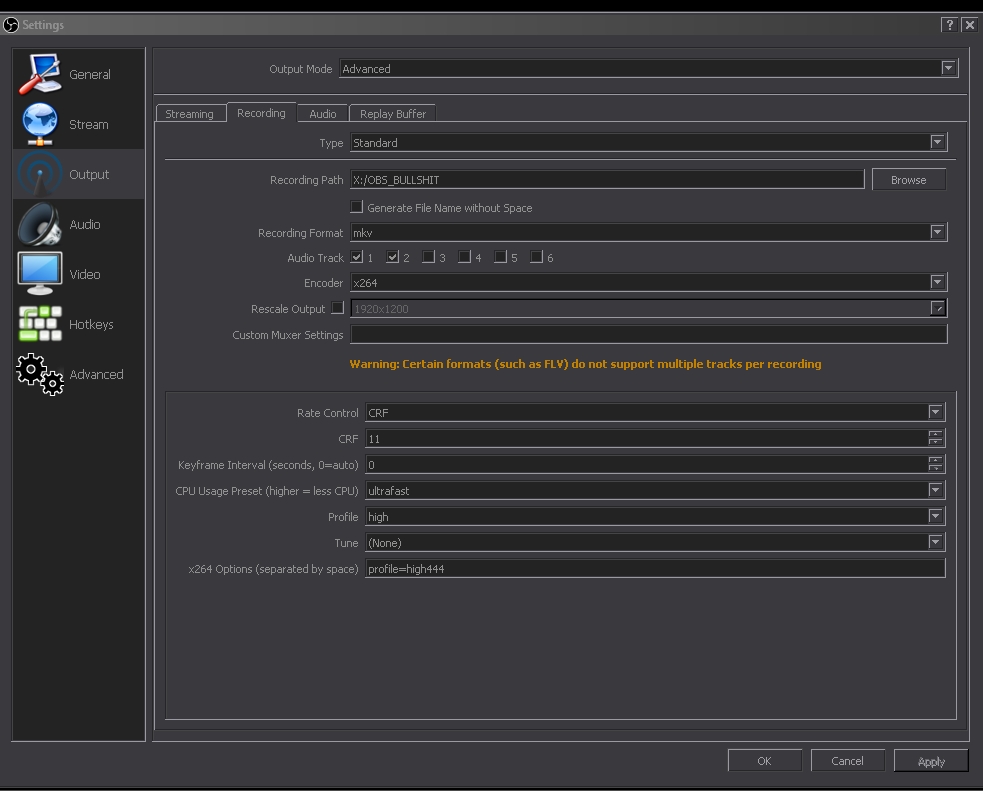This screenshot has width=983, height=791.
Task: Enable Generate File Name without Space
Action: 357,207
